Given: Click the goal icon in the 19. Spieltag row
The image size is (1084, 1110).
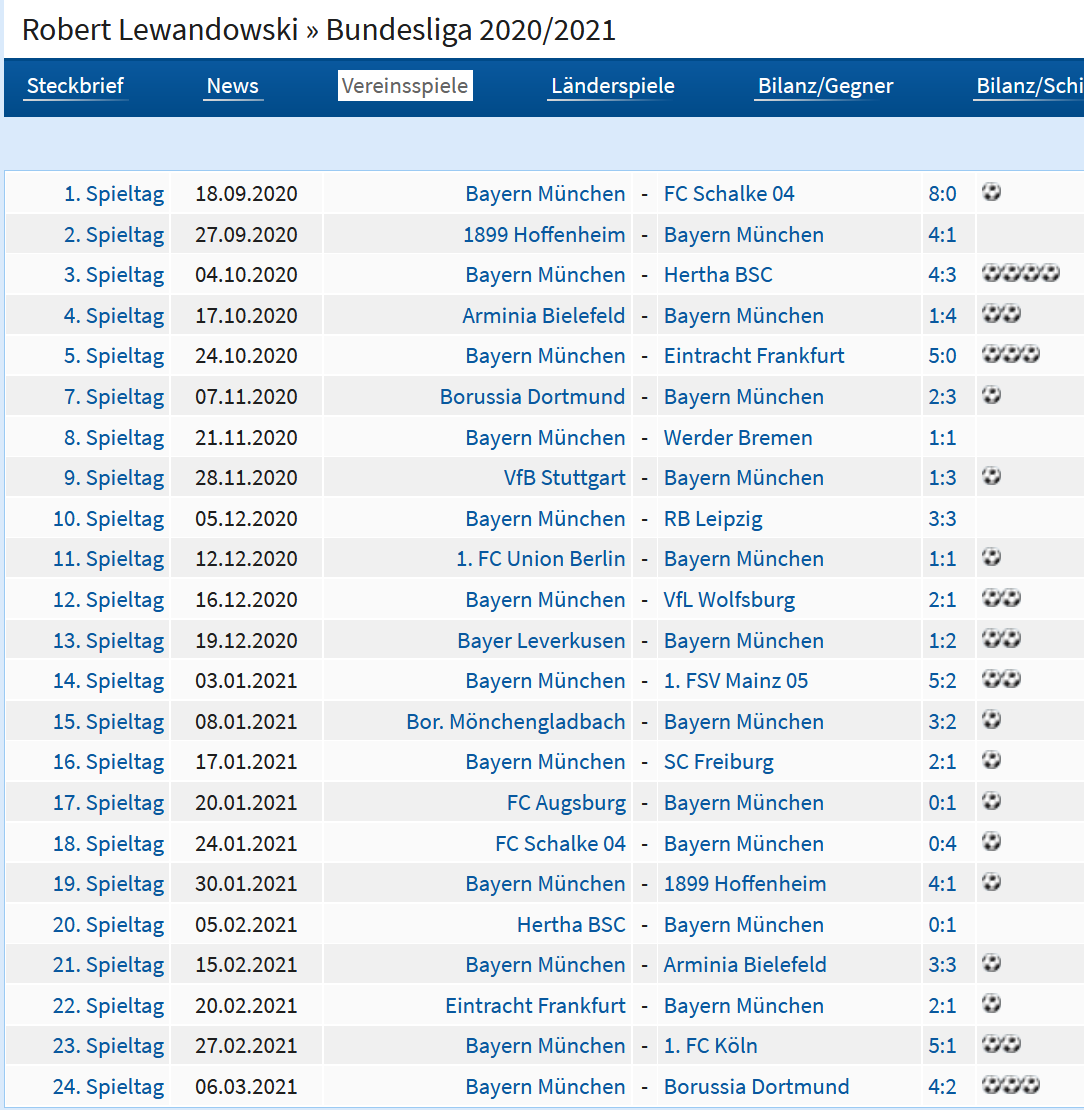Looking at the screenshot, I should coord(991,882).
